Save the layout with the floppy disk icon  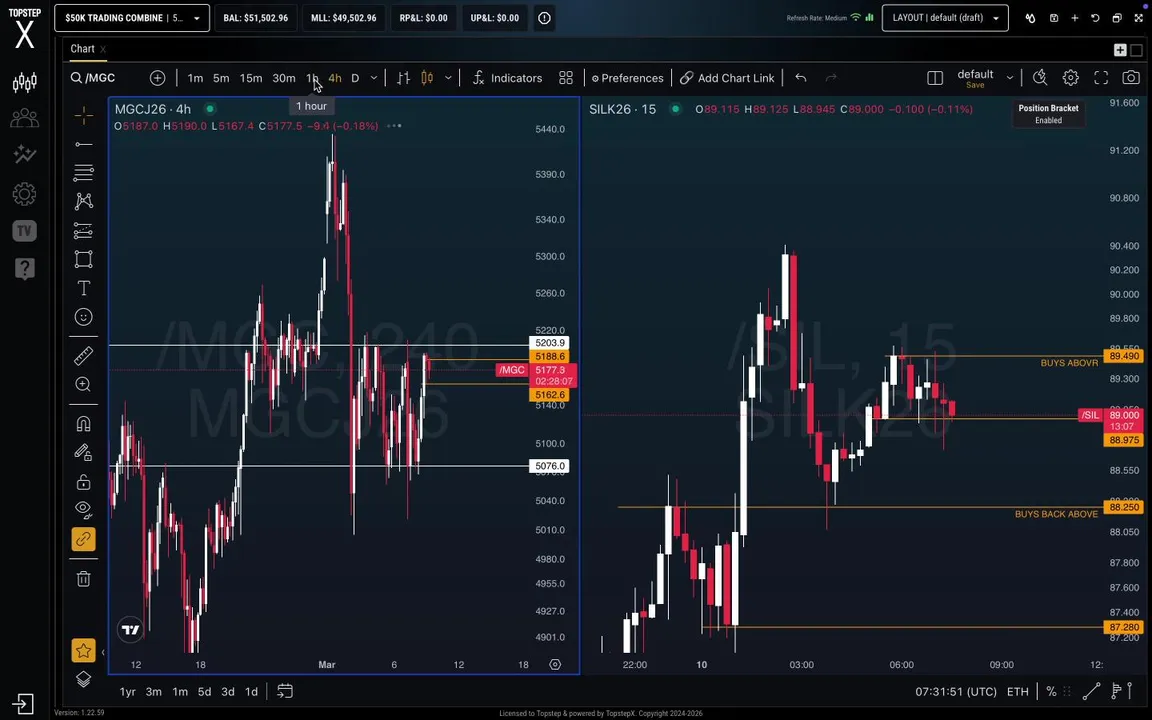(x=1054, y=18)
